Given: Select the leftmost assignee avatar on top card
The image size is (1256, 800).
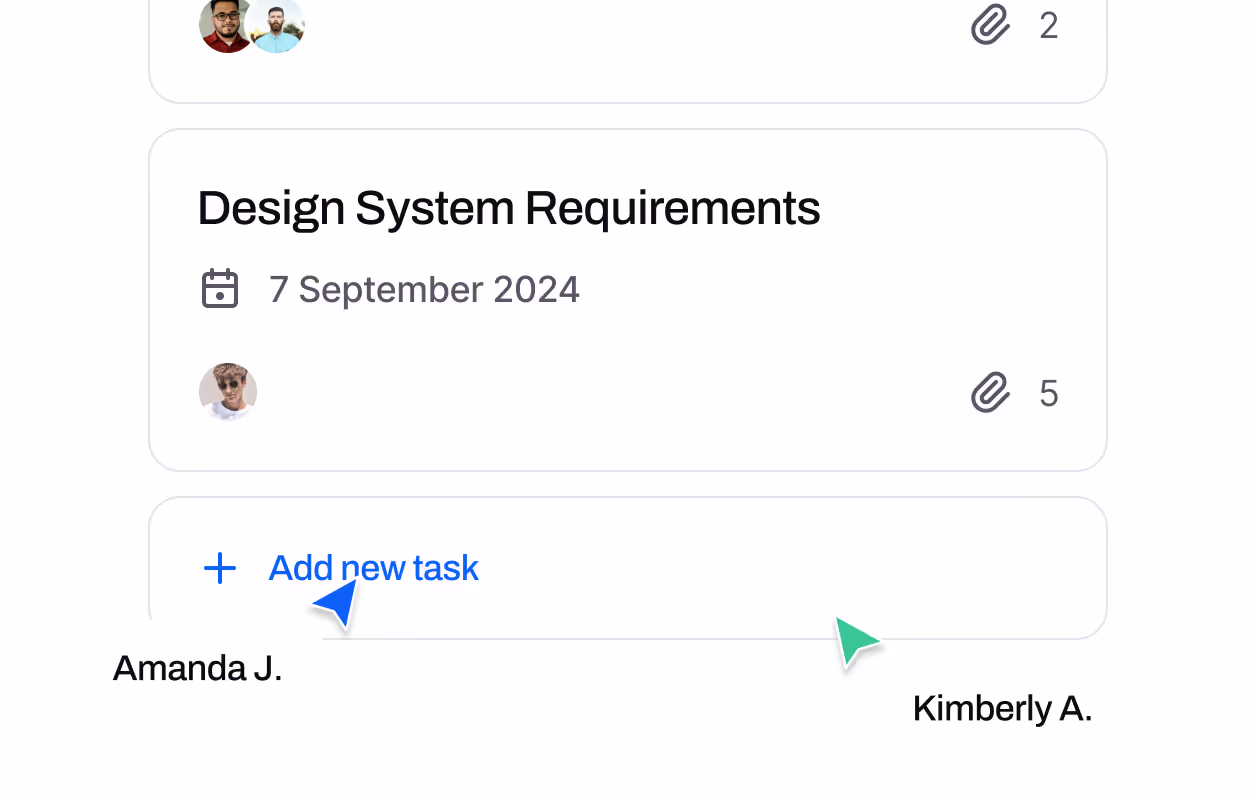Looking at the screenshot, I should [226, 25].
